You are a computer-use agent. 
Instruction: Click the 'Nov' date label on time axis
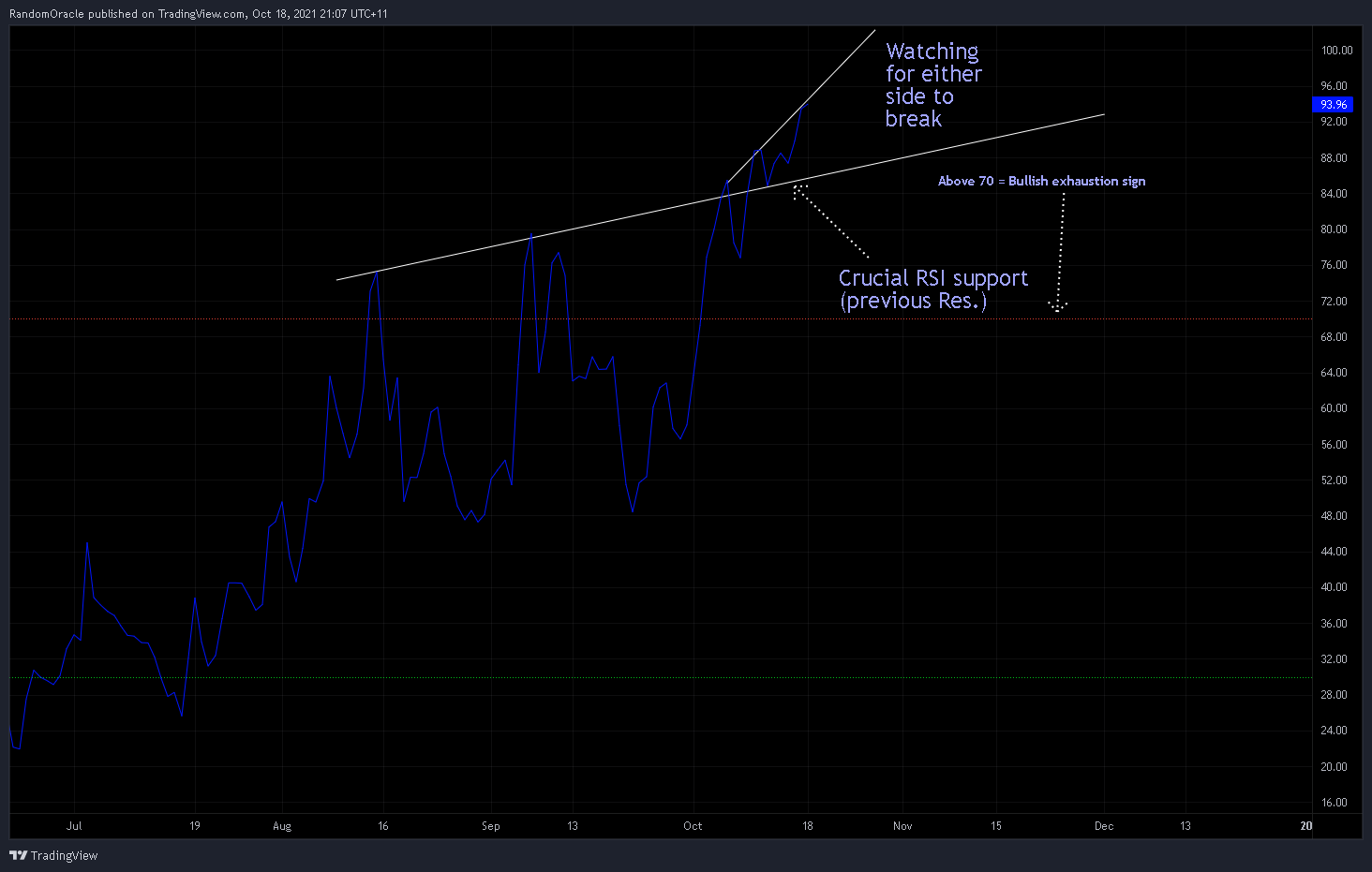point(902,826)
